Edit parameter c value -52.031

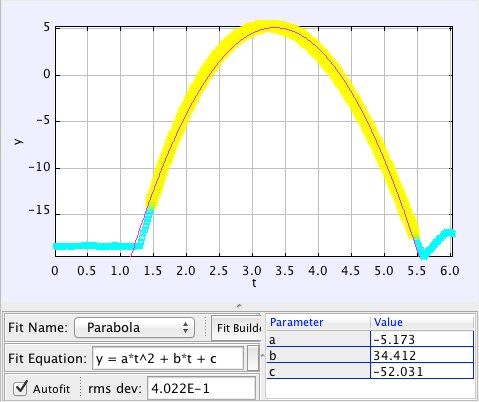[422, 371]
